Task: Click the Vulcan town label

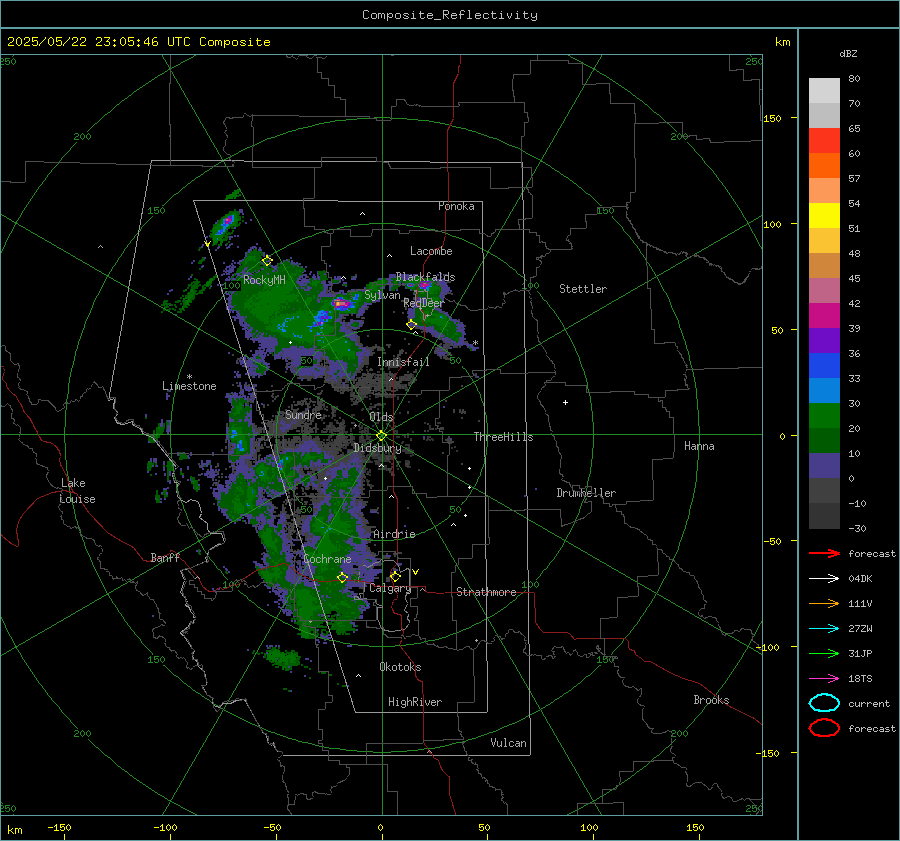Action: (508, 743)
